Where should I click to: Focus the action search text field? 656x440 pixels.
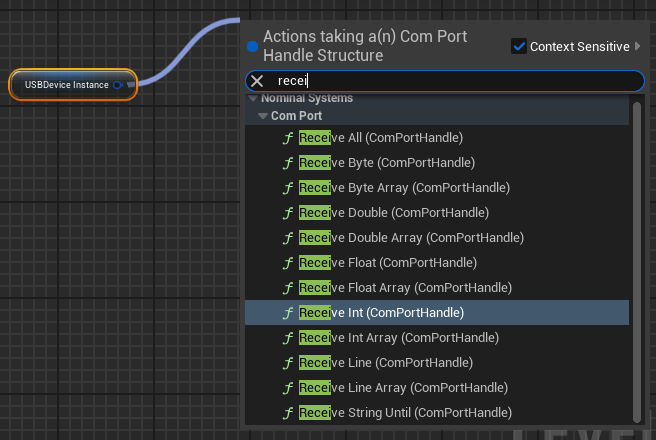tap(450, 81)
